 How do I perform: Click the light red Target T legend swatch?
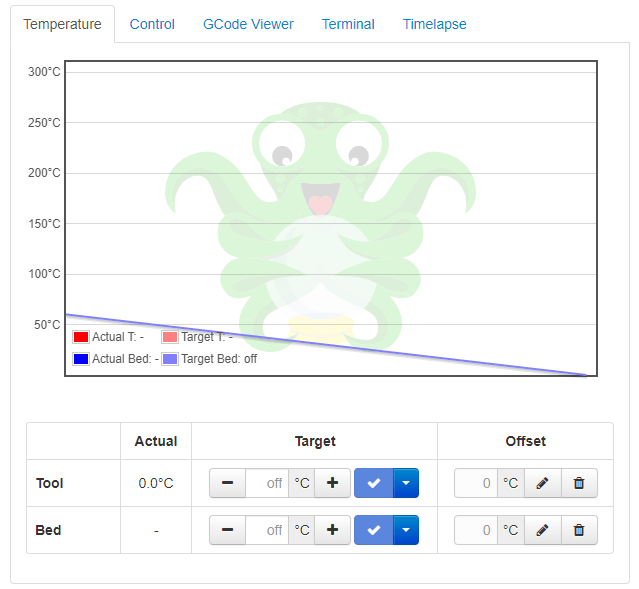[170, 337]
